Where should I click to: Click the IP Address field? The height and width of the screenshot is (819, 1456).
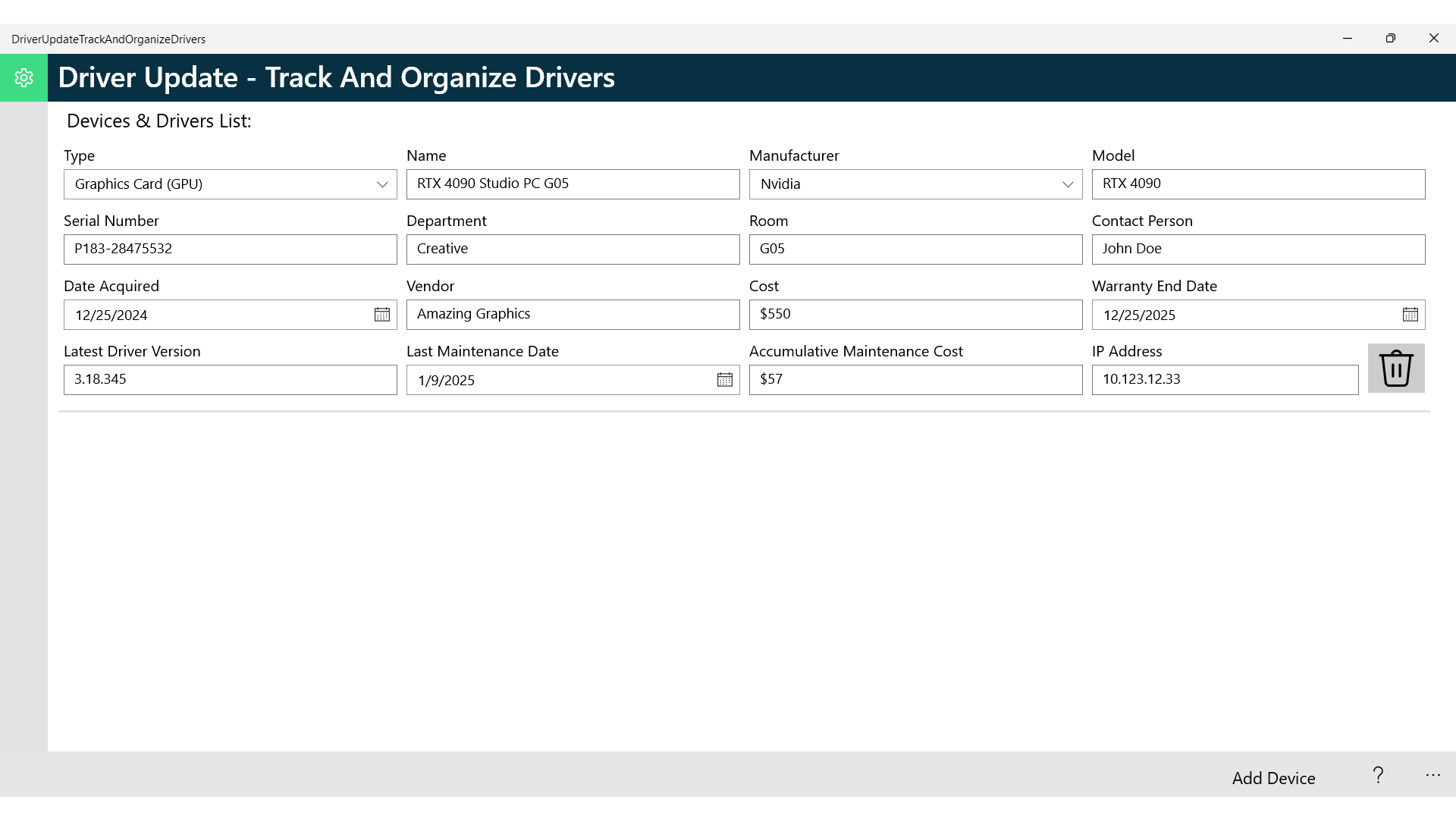1225,379
